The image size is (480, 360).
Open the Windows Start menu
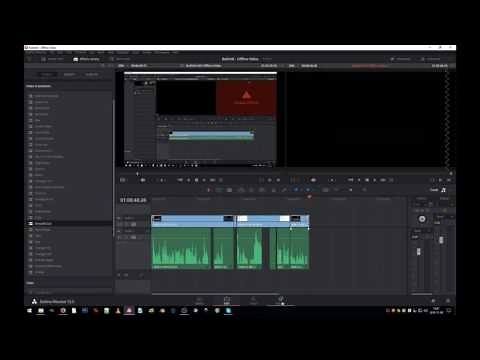pos(29,311)
